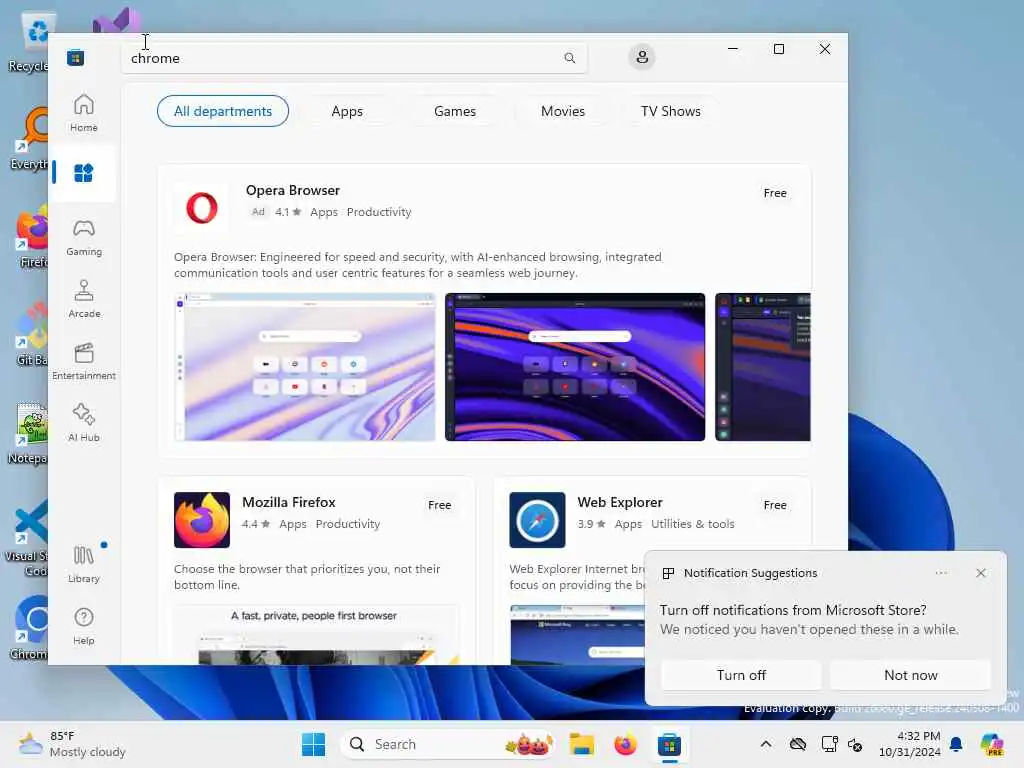Click the Web Explorer compass logo
This screenshot has height=768, width=1024.
537,520
